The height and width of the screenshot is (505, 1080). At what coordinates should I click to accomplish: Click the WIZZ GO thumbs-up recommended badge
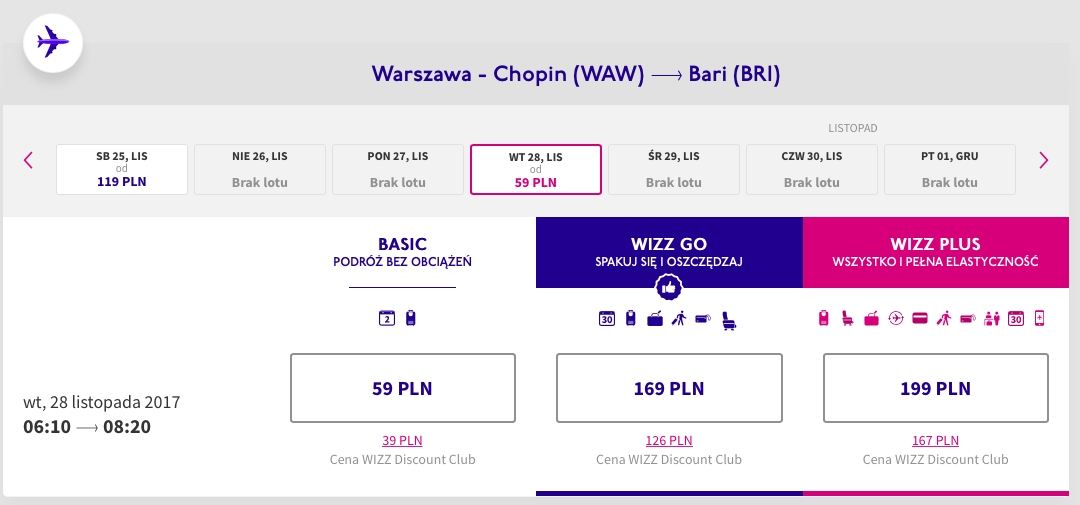[668, 289]
